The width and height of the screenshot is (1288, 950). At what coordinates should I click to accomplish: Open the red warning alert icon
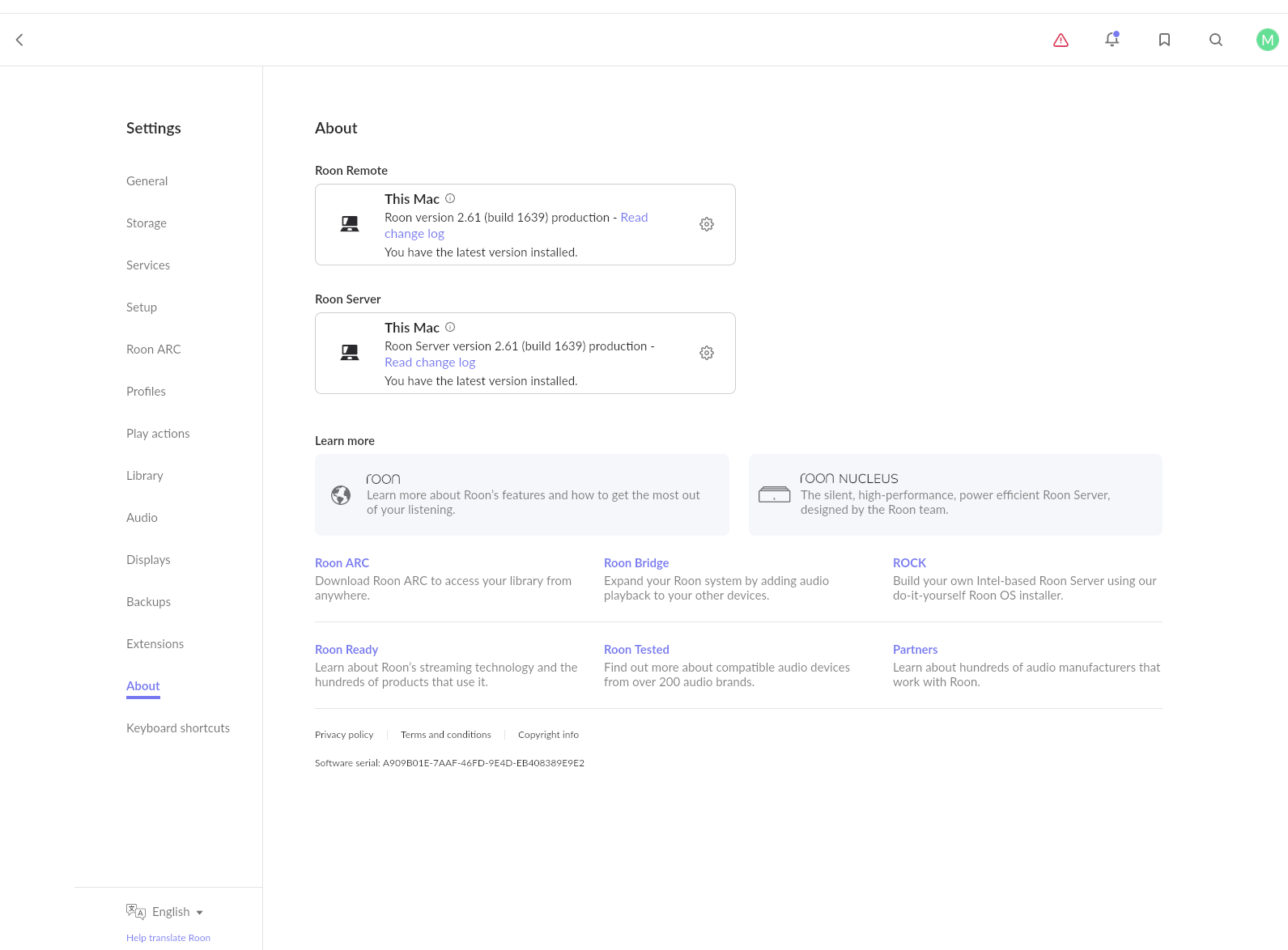[1061, 40]
